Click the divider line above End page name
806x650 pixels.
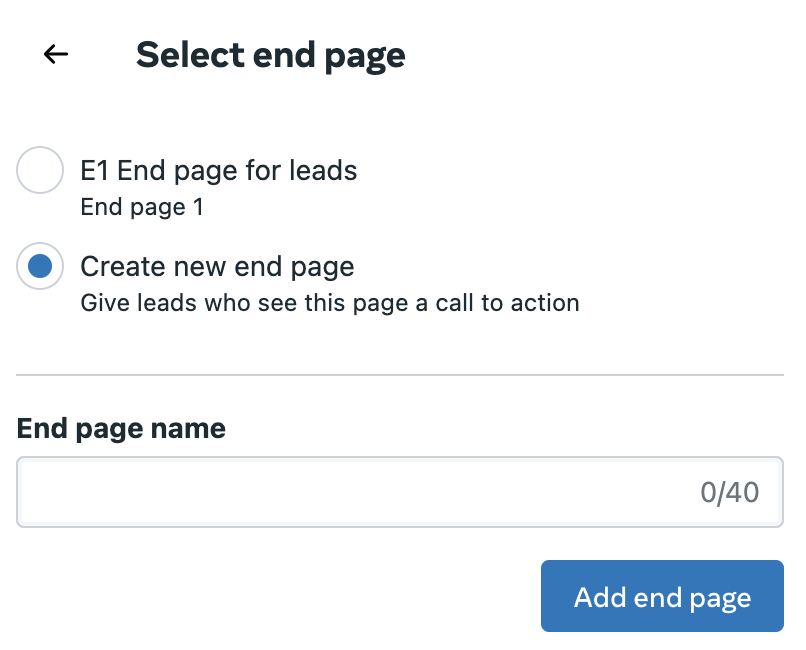(400, 375)
